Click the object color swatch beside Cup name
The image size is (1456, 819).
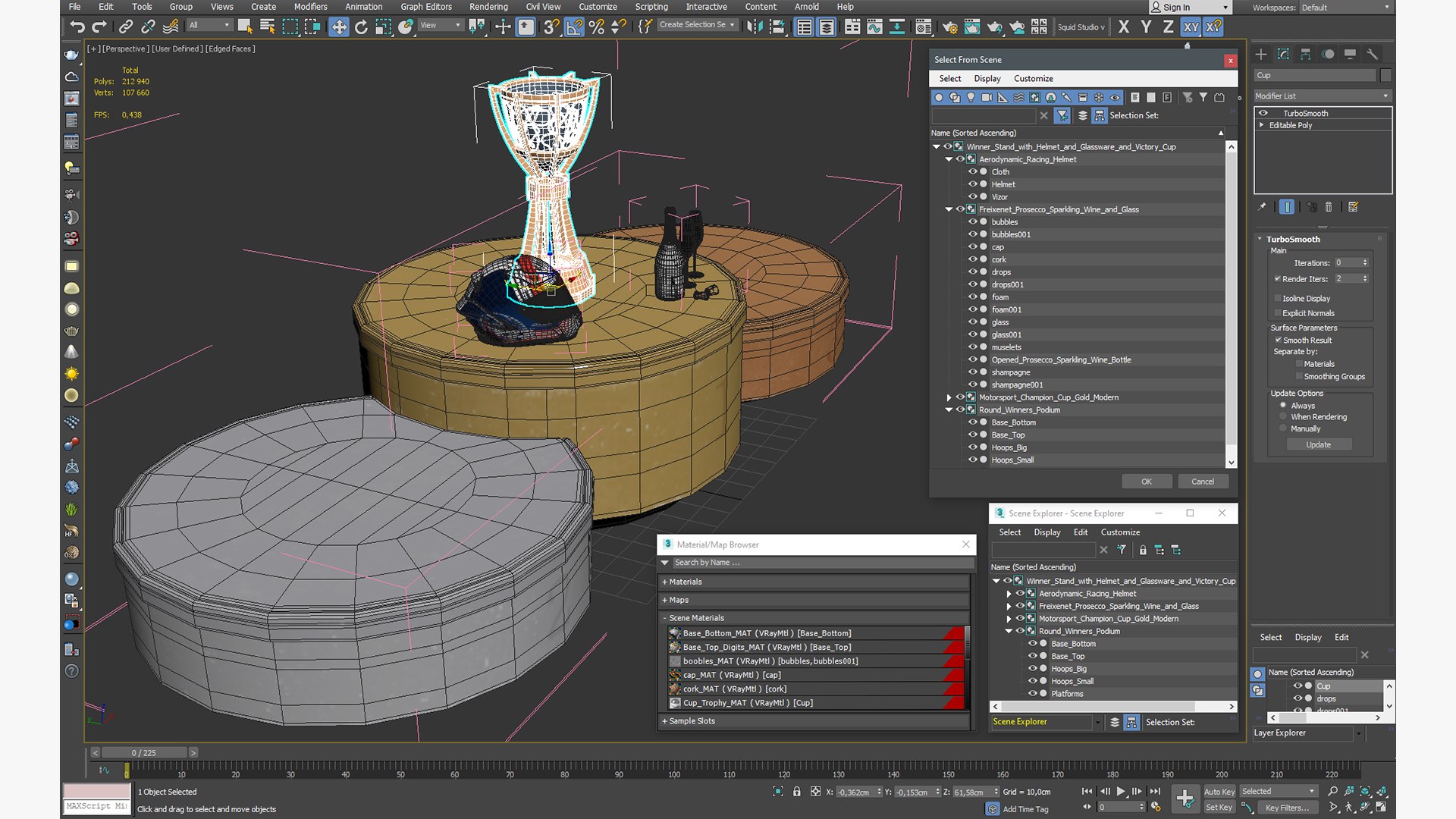(x=1385, y=75)
